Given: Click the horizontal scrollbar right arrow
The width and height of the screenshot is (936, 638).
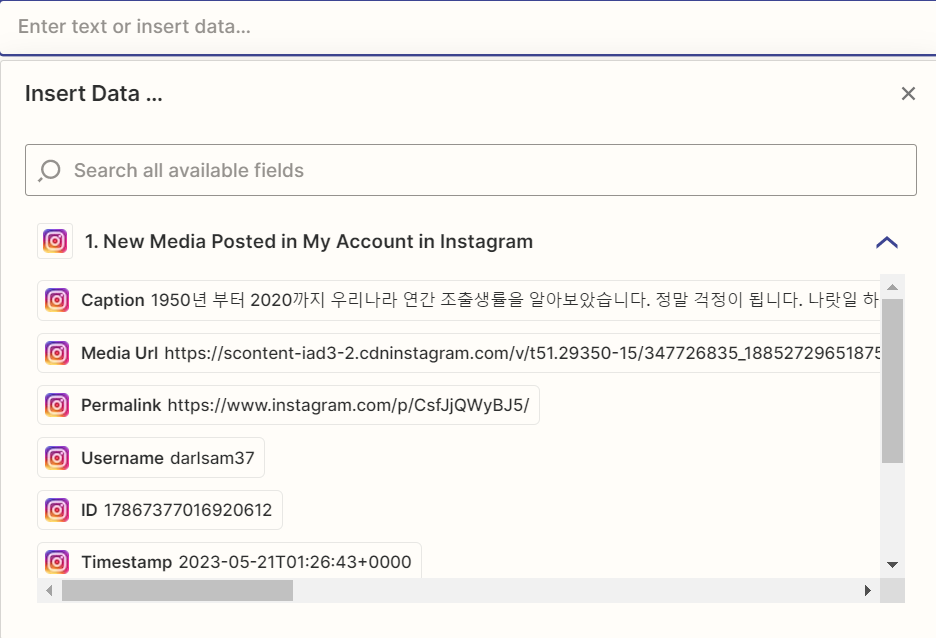Looking at the screenshot, I should tap(868, 590).
